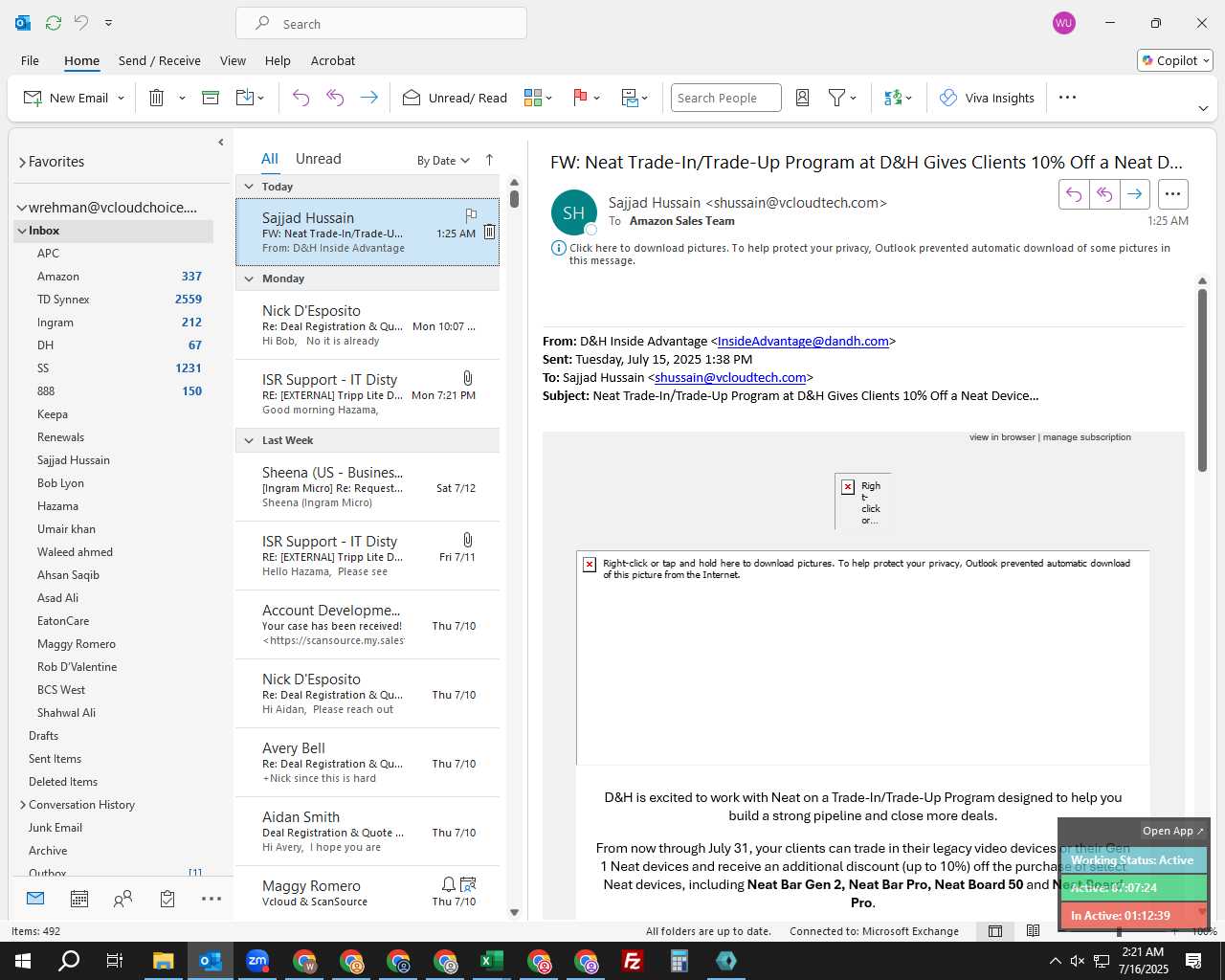Open the File menu

point(30,60)
